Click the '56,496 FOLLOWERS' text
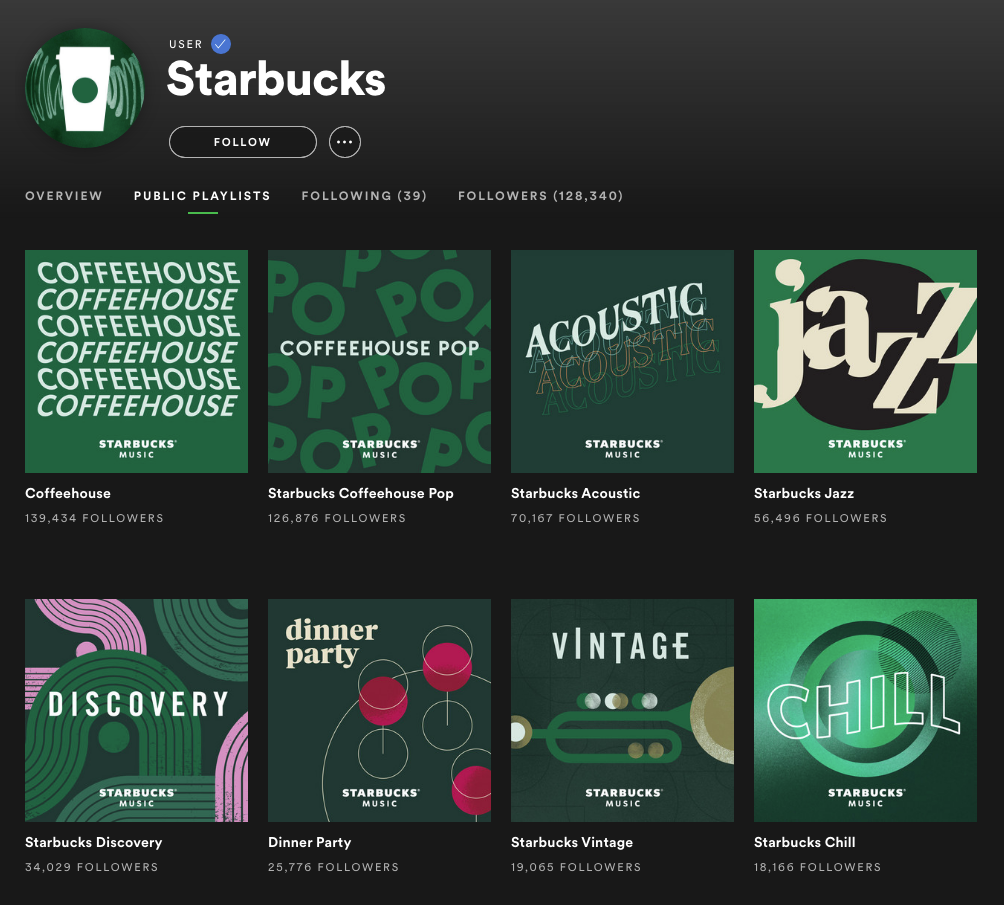This screenshot has height=905, width=1004. [x=820, y=518]
